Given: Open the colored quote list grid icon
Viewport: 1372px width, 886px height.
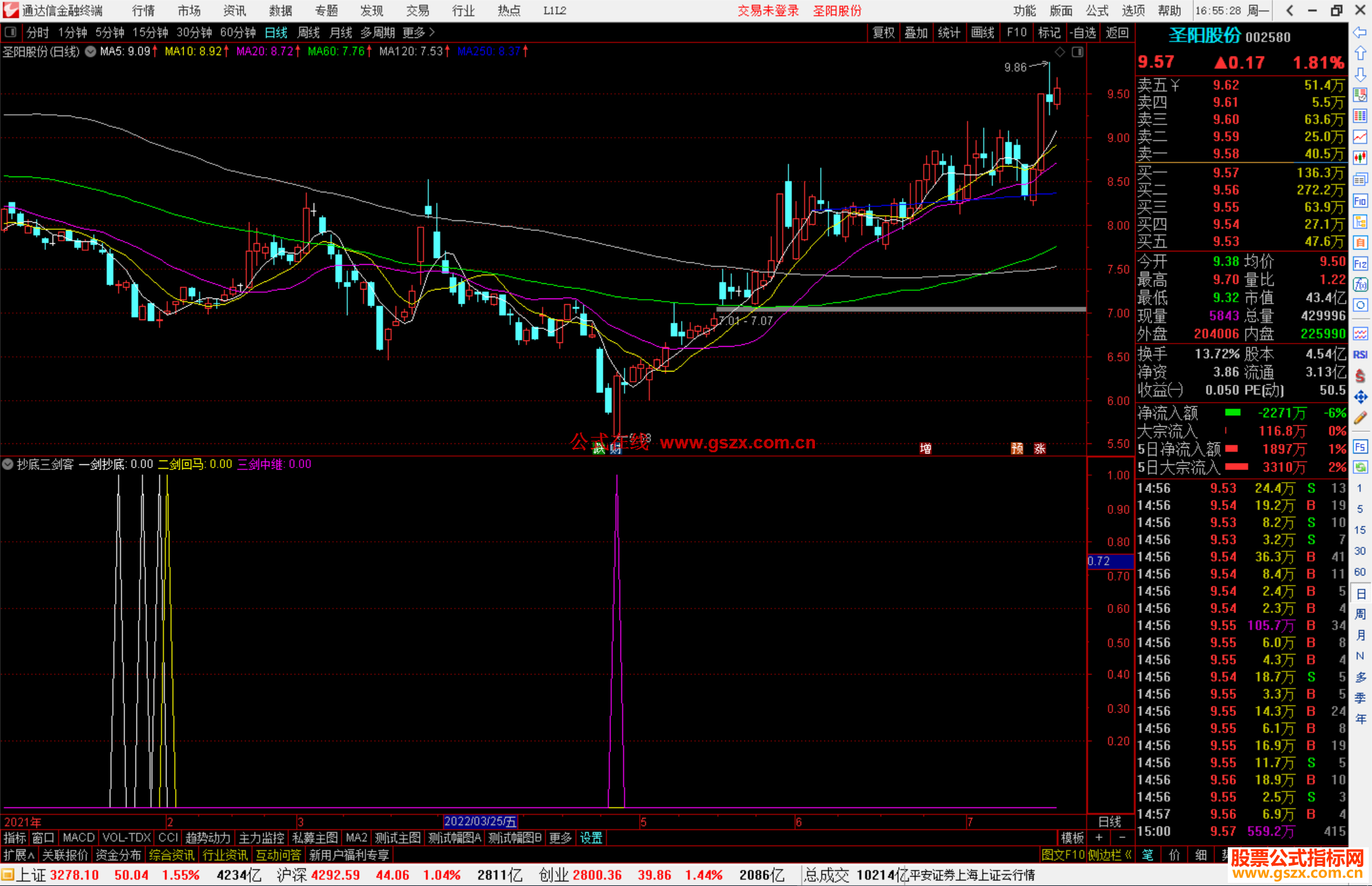Looking at the screenshot, I should [x=1360, y=116].
